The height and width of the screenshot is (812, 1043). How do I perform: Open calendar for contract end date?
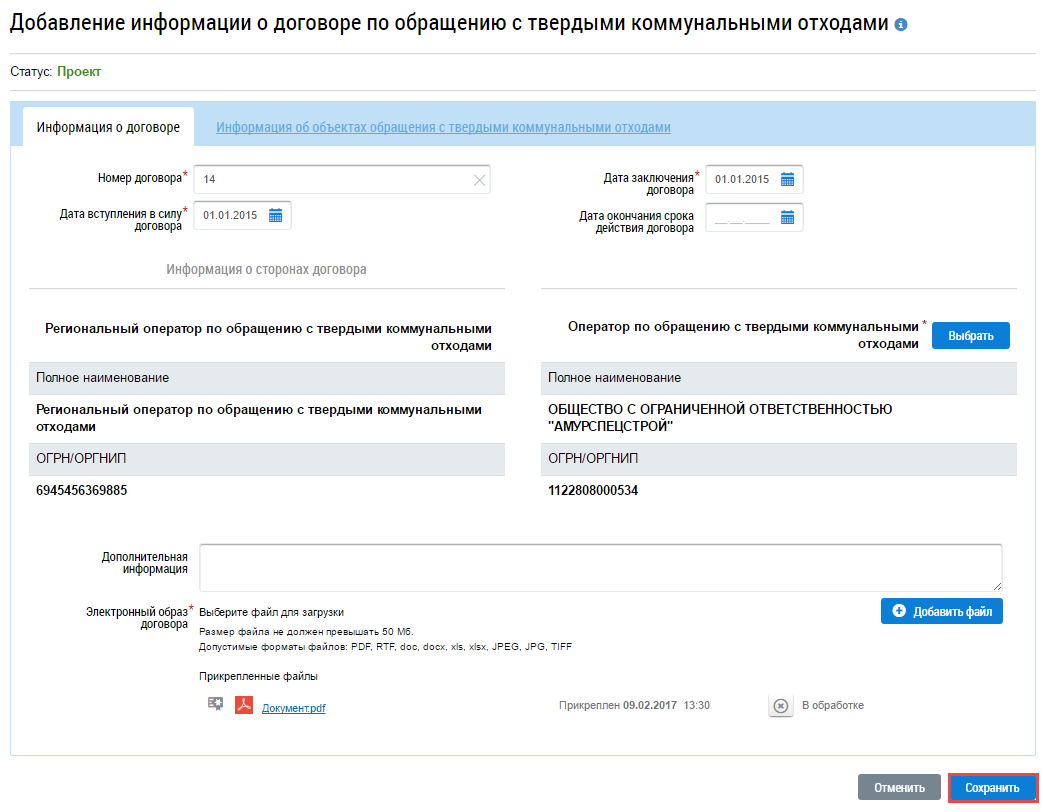[x=787, y=217]
